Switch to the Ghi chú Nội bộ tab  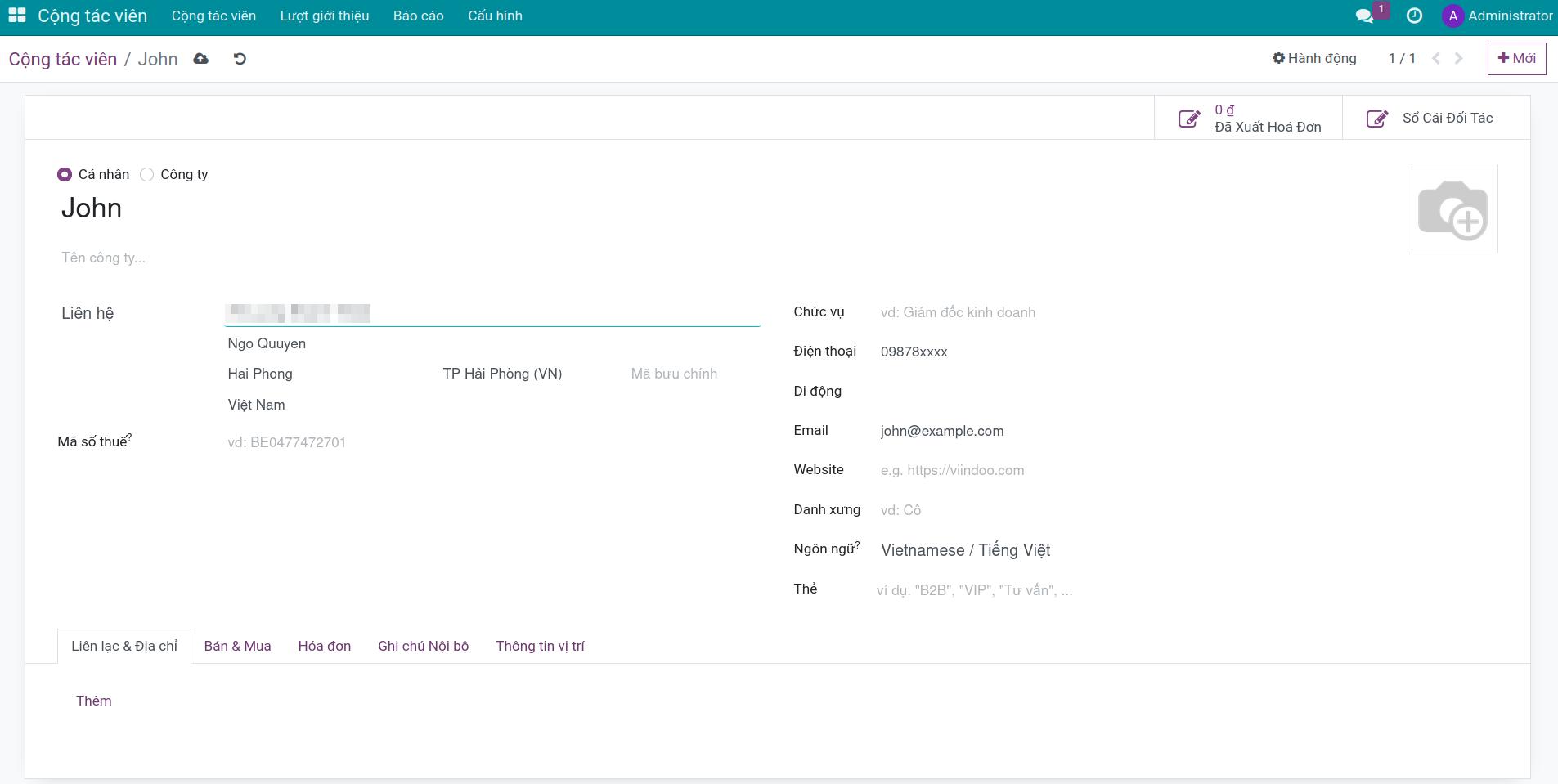424,646
